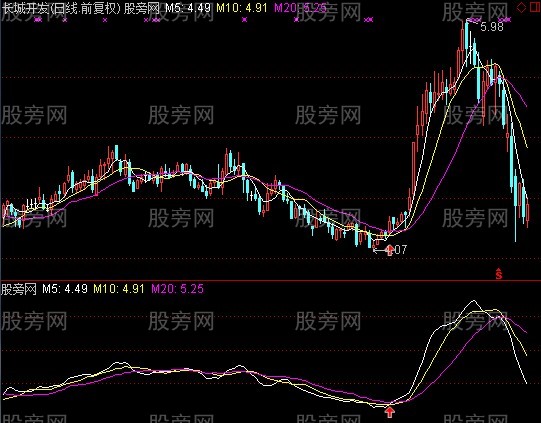Screen dimensions: 541x423
Task: Click the red S sell signal marker
Action: click(499, 274)
